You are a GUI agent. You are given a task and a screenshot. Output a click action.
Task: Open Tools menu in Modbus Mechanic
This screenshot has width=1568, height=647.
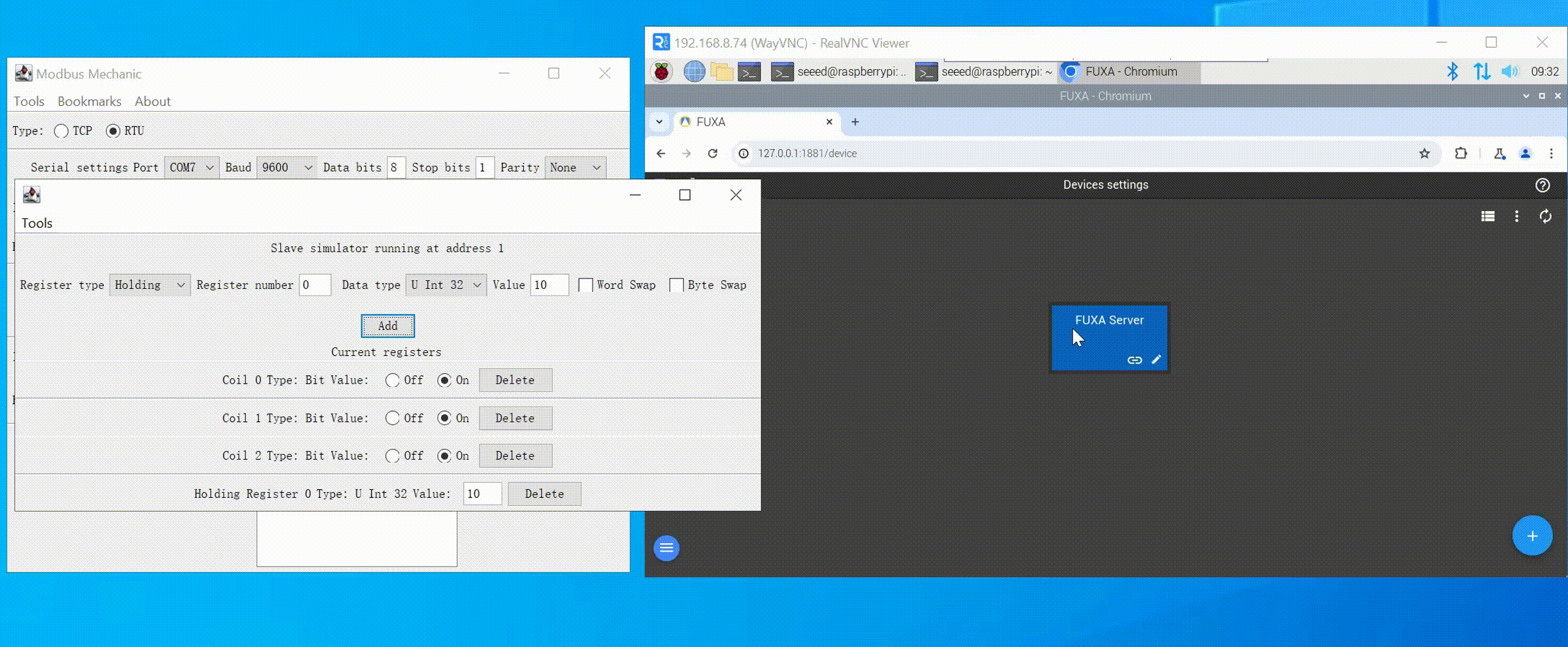(29, 101)
